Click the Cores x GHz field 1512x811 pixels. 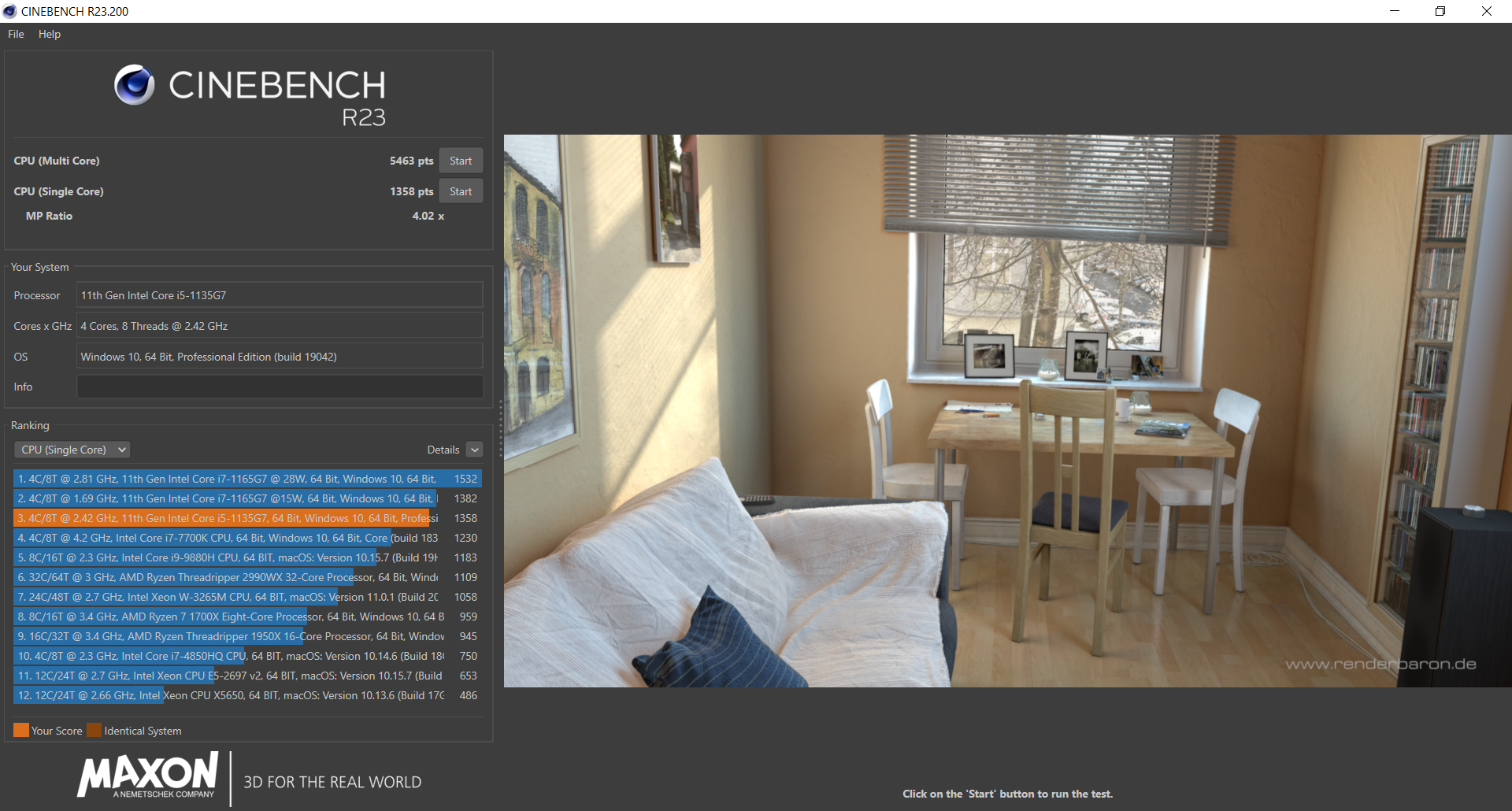click(x=280, y=326)
